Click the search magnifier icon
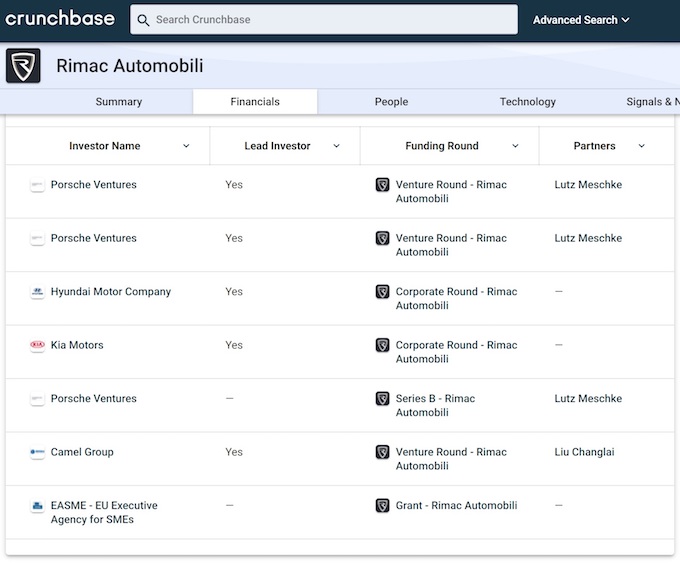Screen dimensions: 680x563 click(144, 20)
